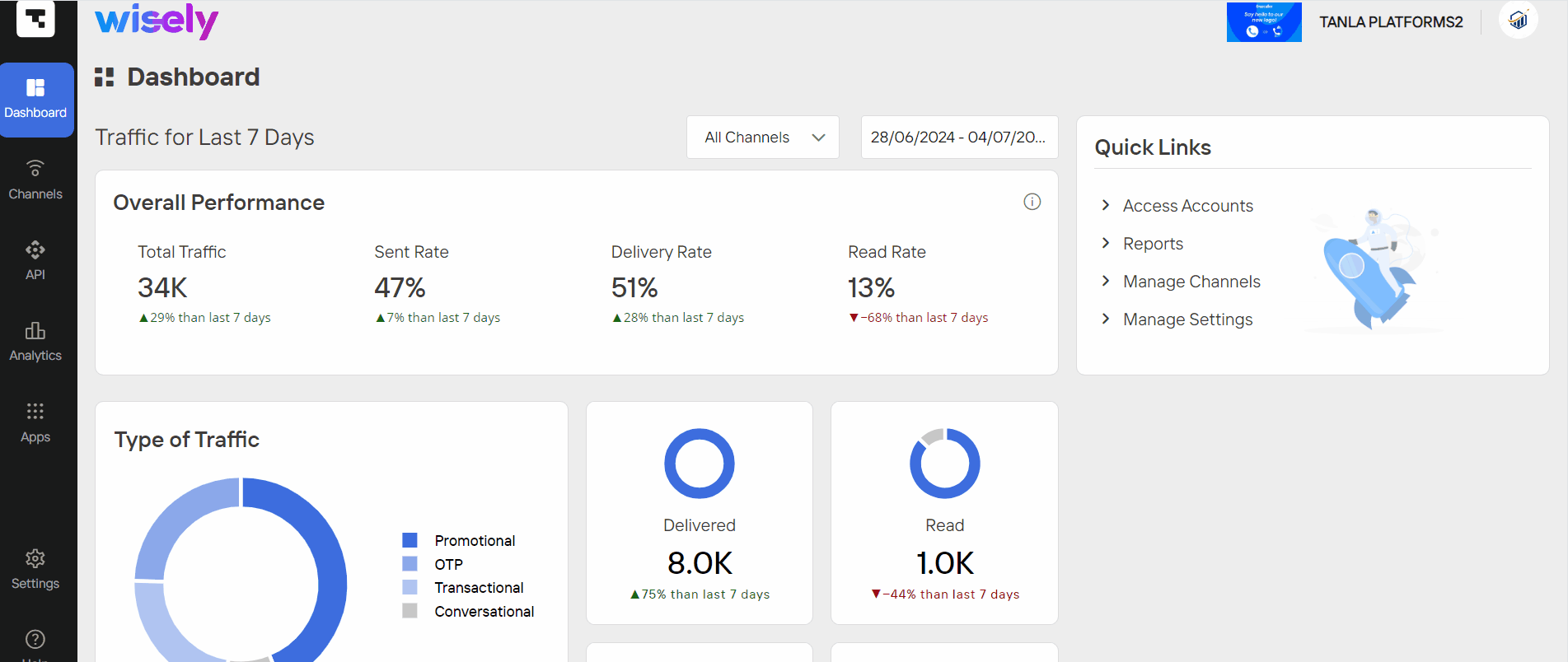Open the Reports quick link
The image size is (1568, 662).
(1153, 244)
